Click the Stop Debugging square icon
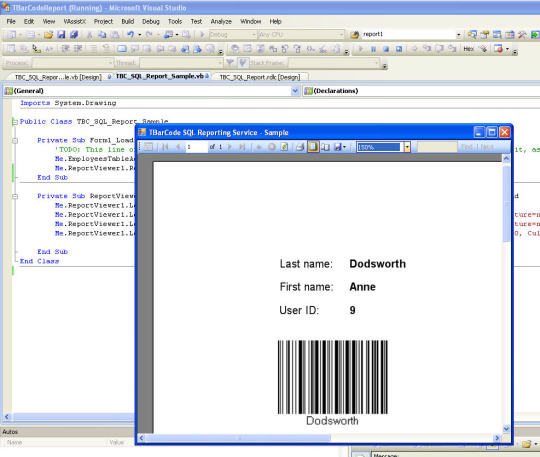The image size is (540, 457). [x=386, y=49]
